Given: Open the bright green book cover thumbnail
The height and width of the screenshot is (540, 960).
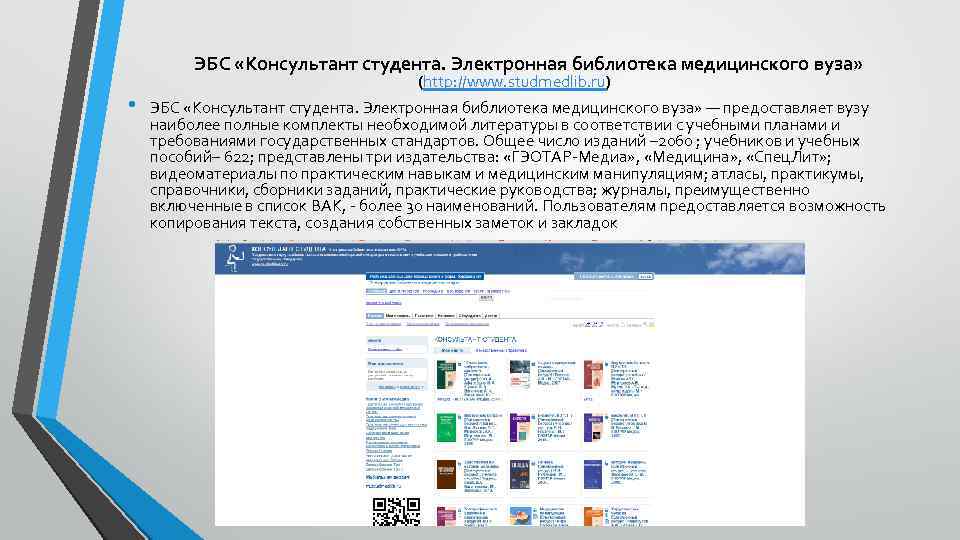Looking at the screenshot, I should coord(446,427).
